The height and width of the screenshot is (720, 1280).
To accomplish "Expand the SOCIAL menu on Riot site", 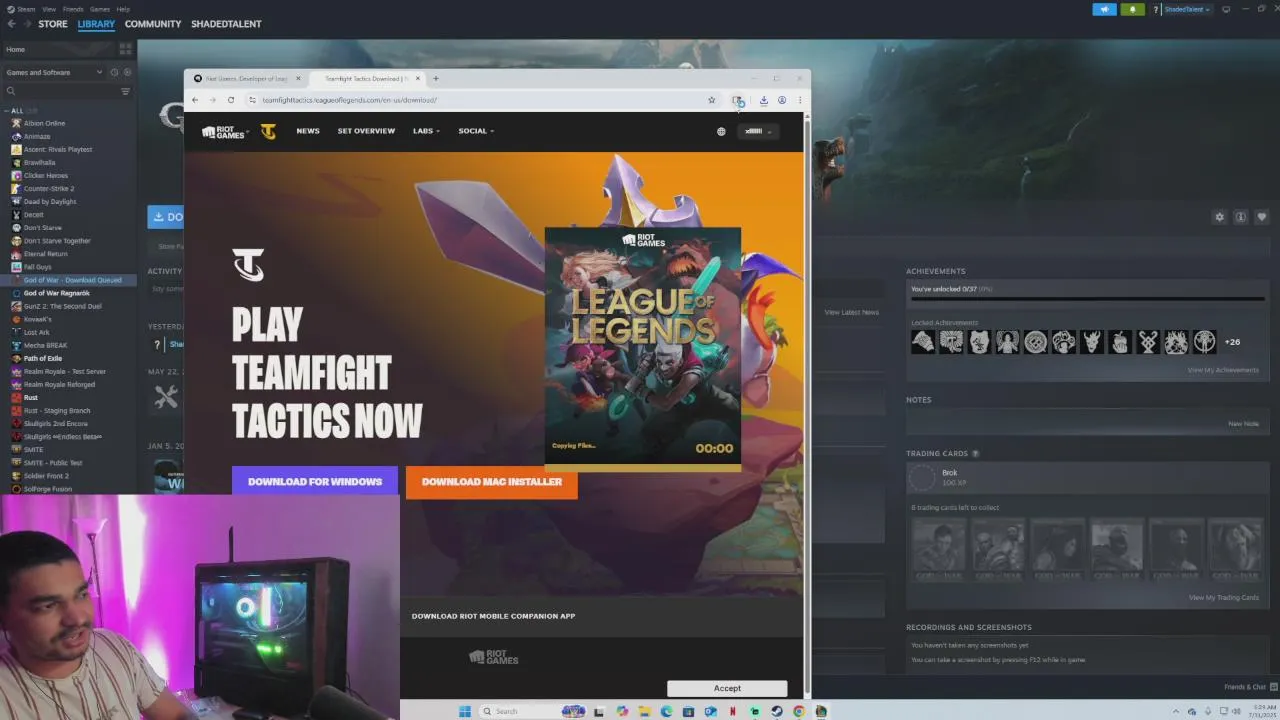I will [x=476, y=131].
